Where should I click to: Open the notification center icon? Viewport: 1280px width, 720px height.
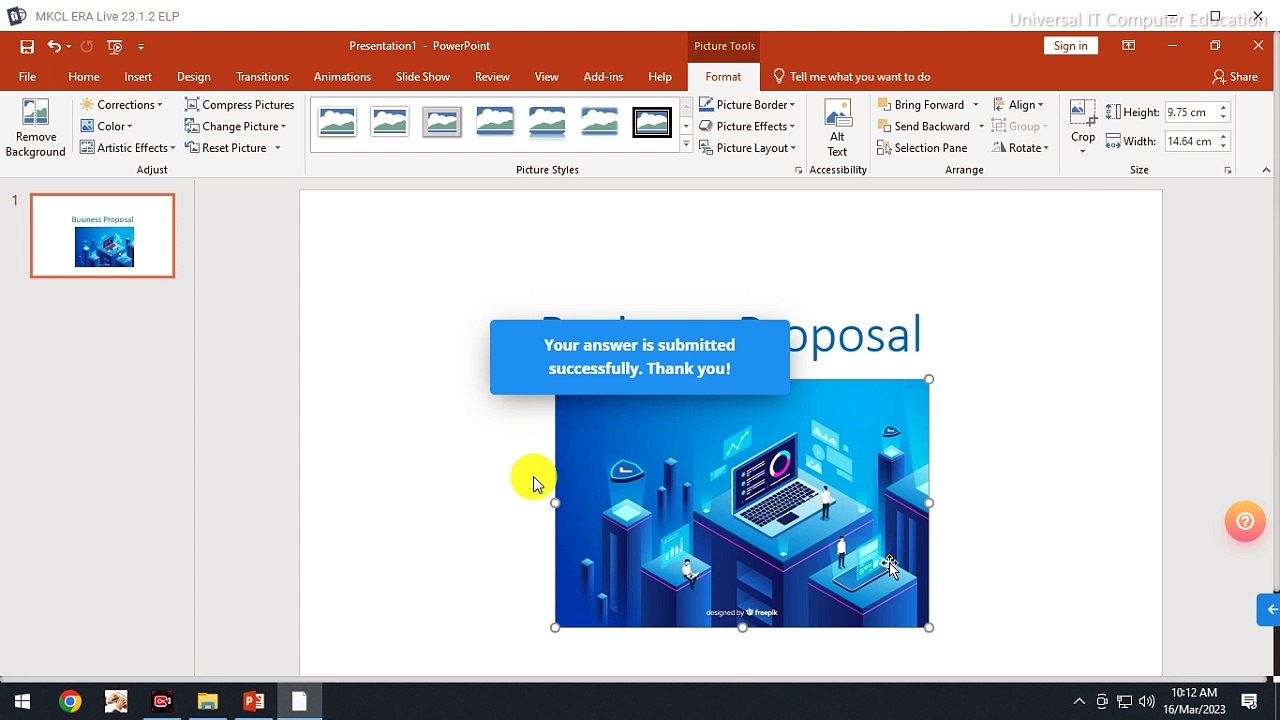point(1249,702)
